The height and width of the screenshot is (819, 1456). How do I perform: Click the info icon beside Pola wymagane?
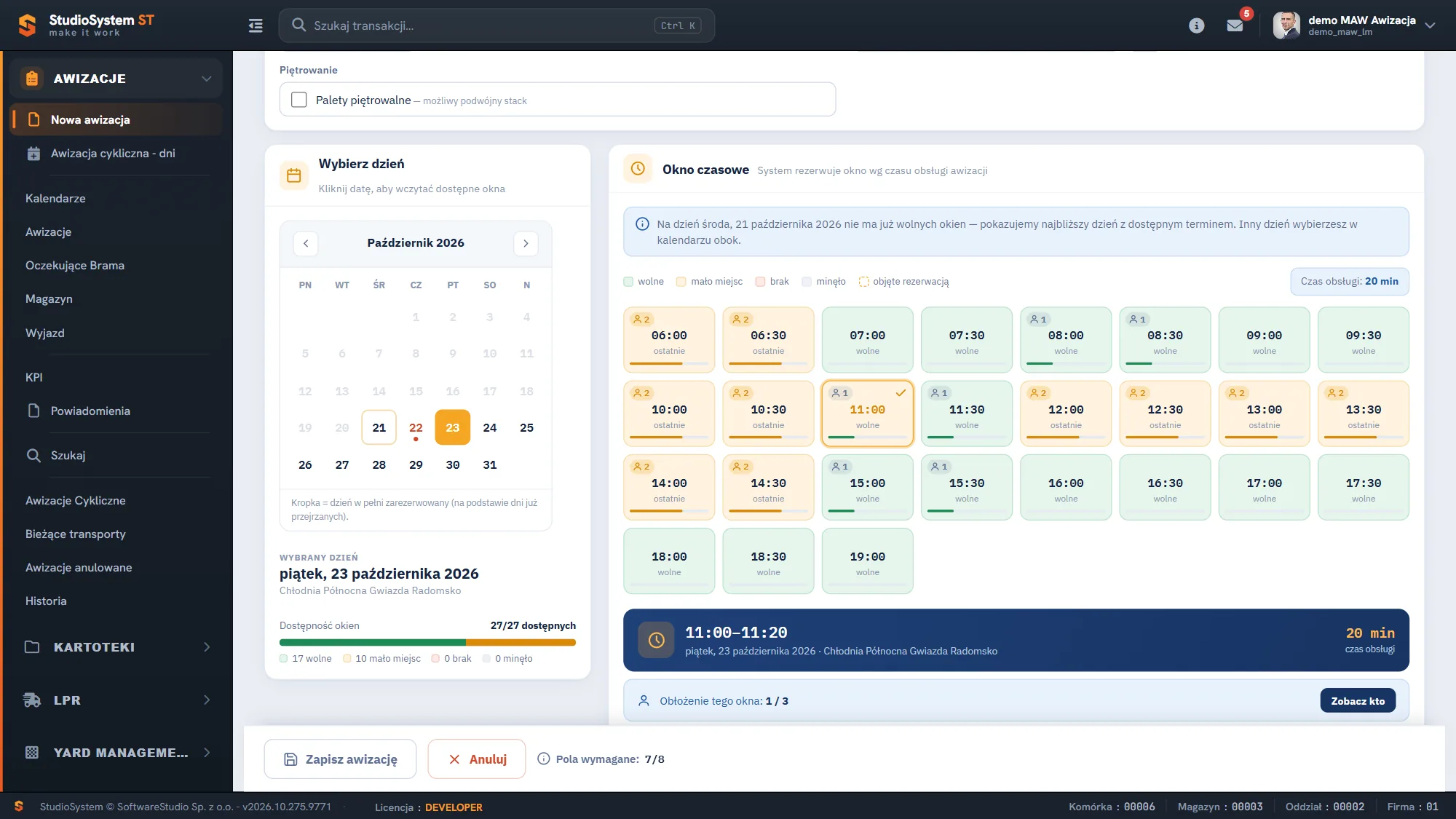point(543,759)
